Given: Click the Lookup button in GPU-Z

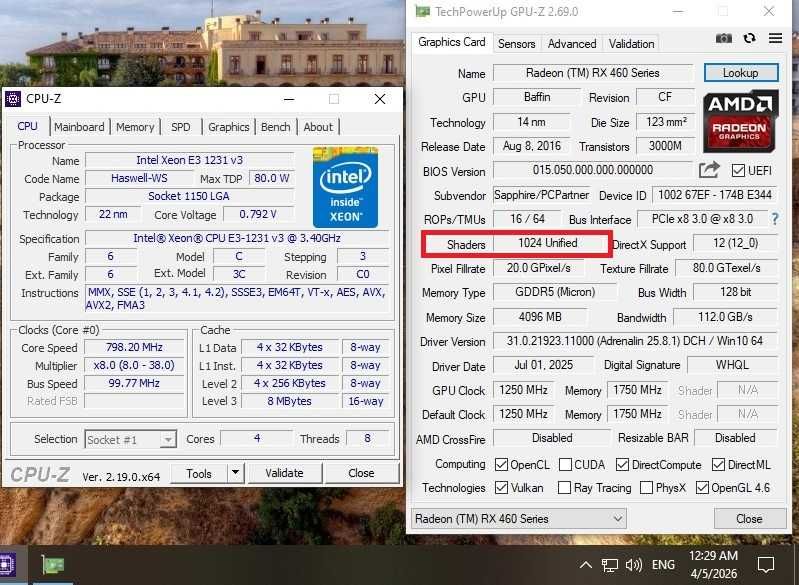Looking at the screenshot, I should [x=741, y=73].
